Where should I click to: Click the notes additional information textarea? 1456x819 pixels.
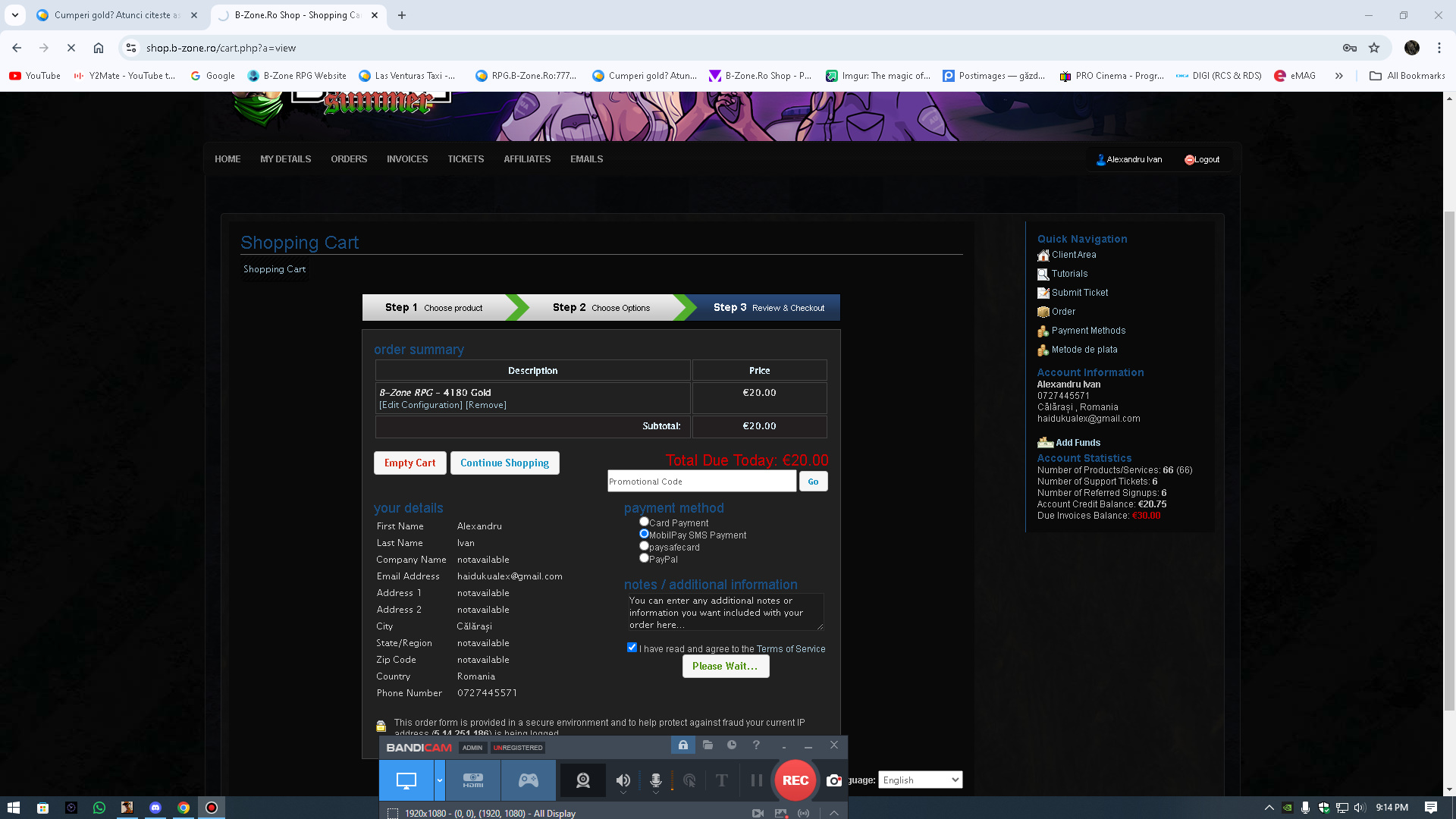tap(725, 612)
